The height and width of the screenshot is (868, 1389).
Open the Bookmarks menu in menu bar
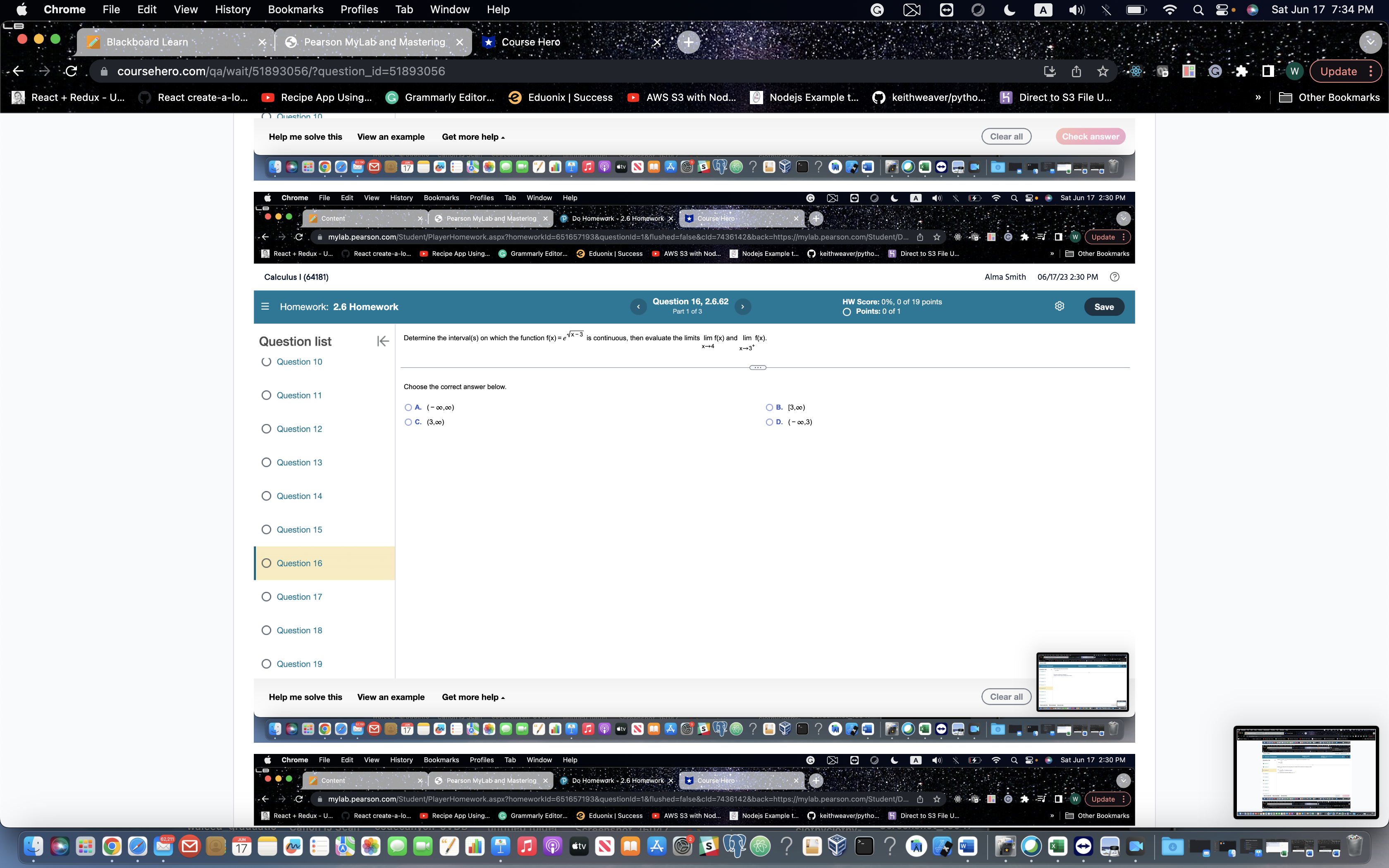click(295, 9)
